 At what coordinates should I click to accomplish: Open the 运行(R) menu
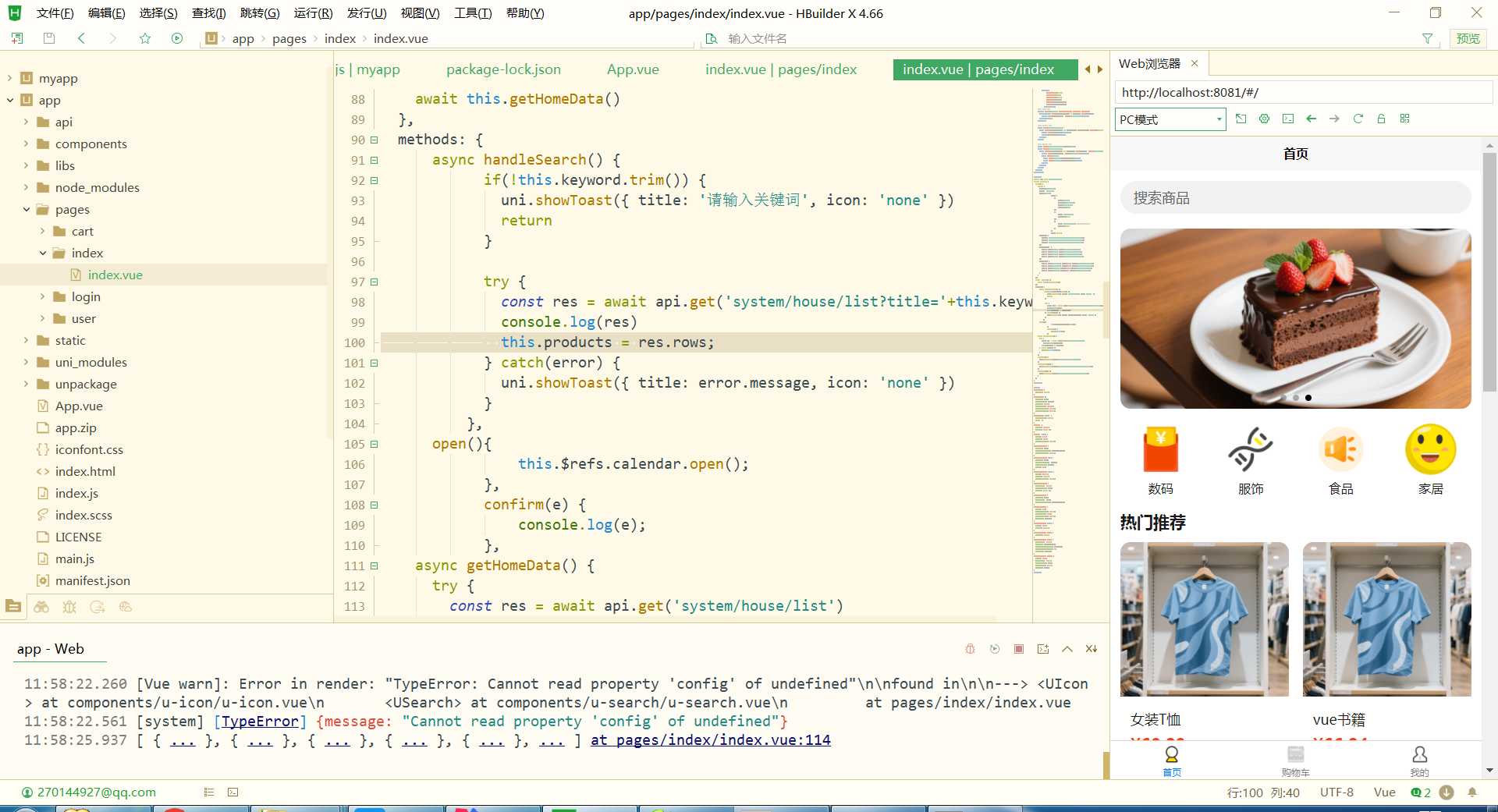pos(313,13)
